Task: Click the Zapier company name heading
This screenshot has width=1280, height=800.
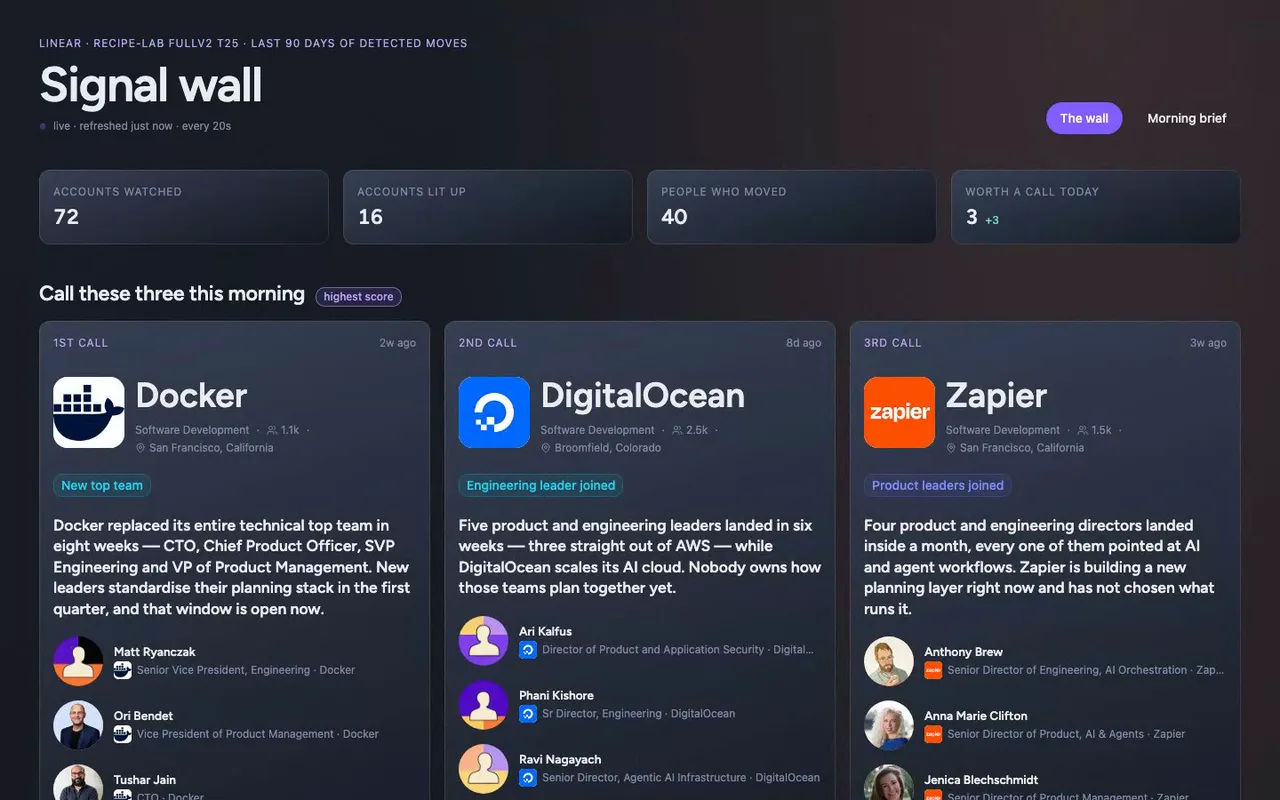Action: (997, 396)
